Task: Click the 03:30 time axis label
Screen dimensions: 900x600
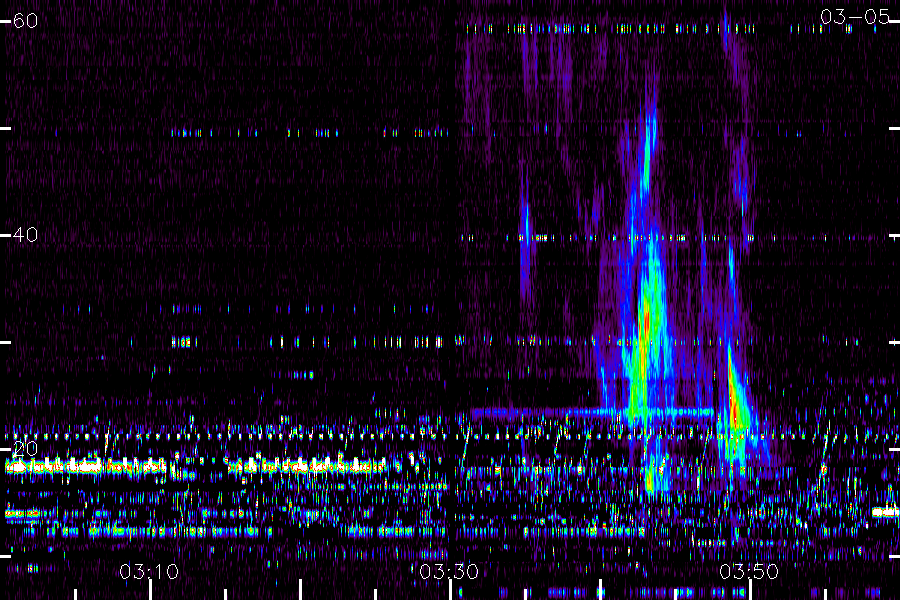Action: [x=449, y=572]
